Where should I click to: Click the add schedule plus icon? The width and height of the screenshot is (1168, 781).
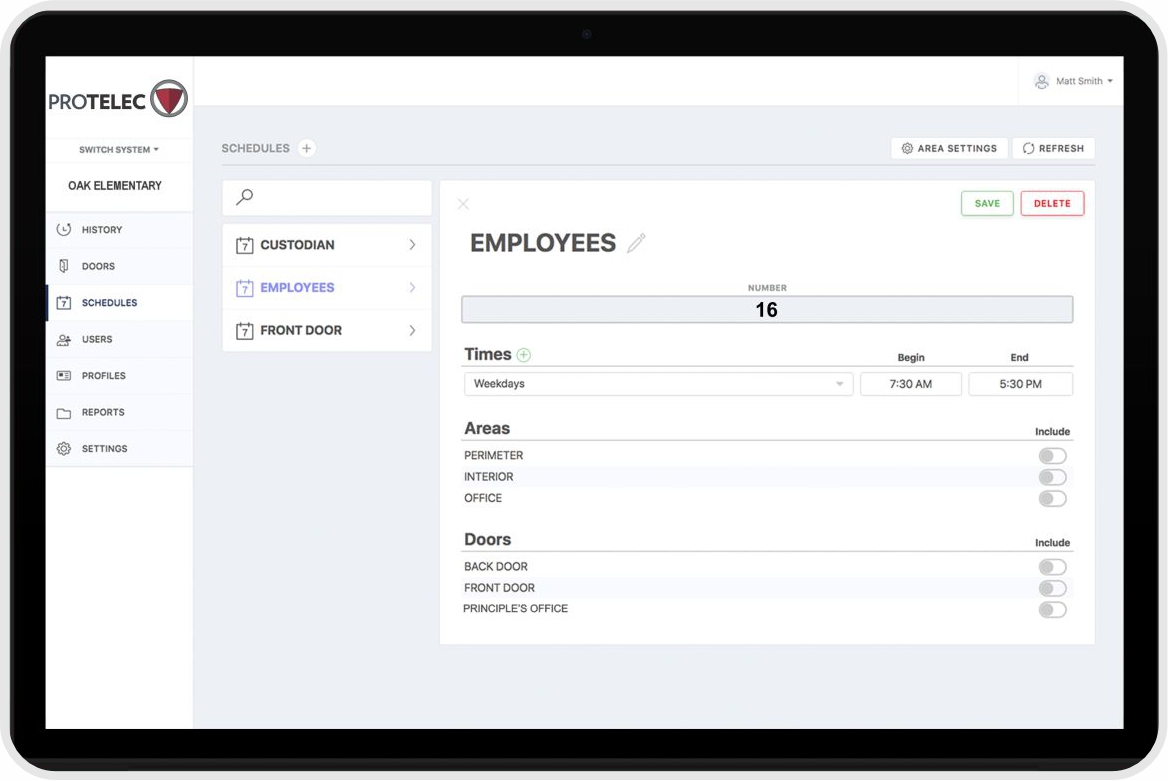[x=307, y=148]
